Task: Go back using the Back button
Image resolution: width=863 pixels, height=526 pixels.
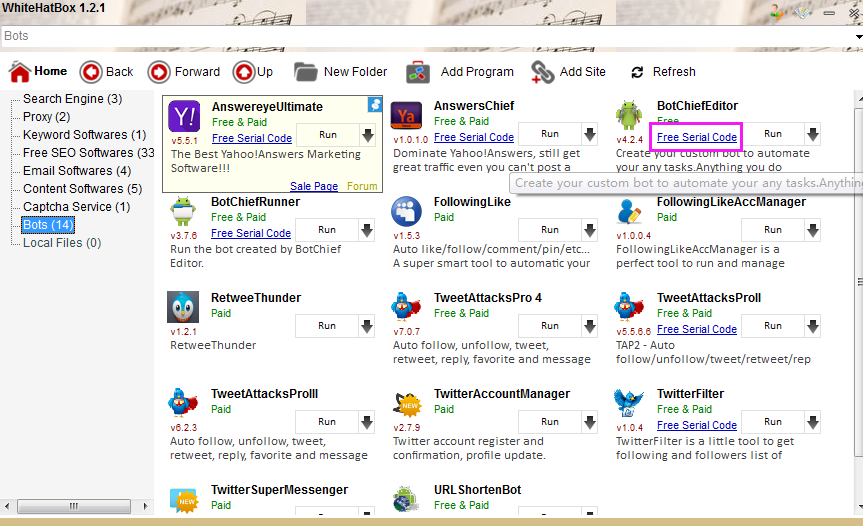Action: [91, 72]
